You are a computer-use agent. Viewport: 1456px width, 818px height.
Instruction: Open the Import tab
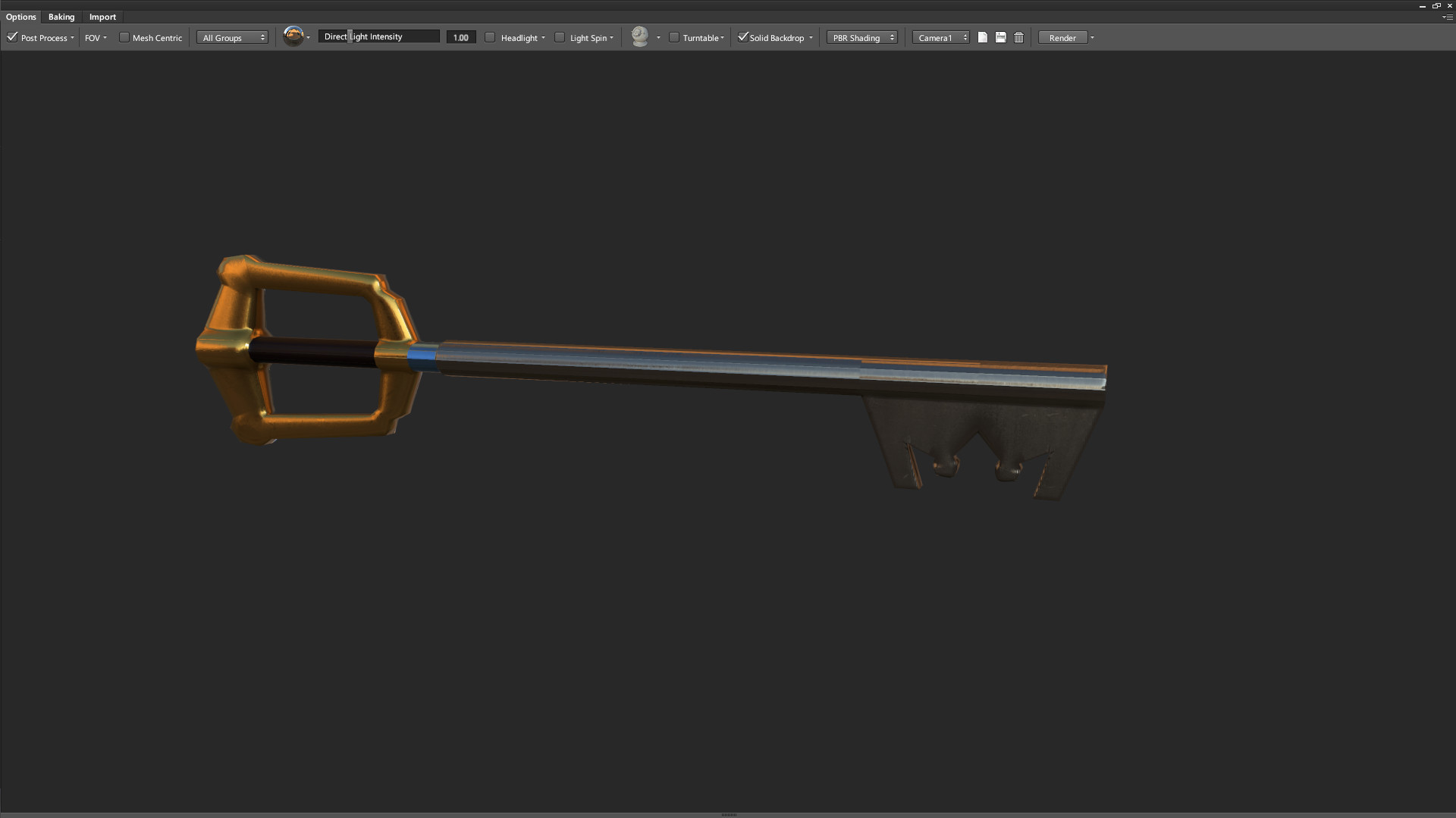(102, 17)
